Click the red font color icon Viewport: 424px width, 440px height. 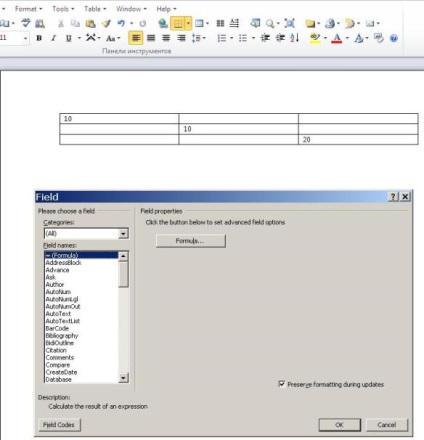pyautogui.click(x=337, y=38)
